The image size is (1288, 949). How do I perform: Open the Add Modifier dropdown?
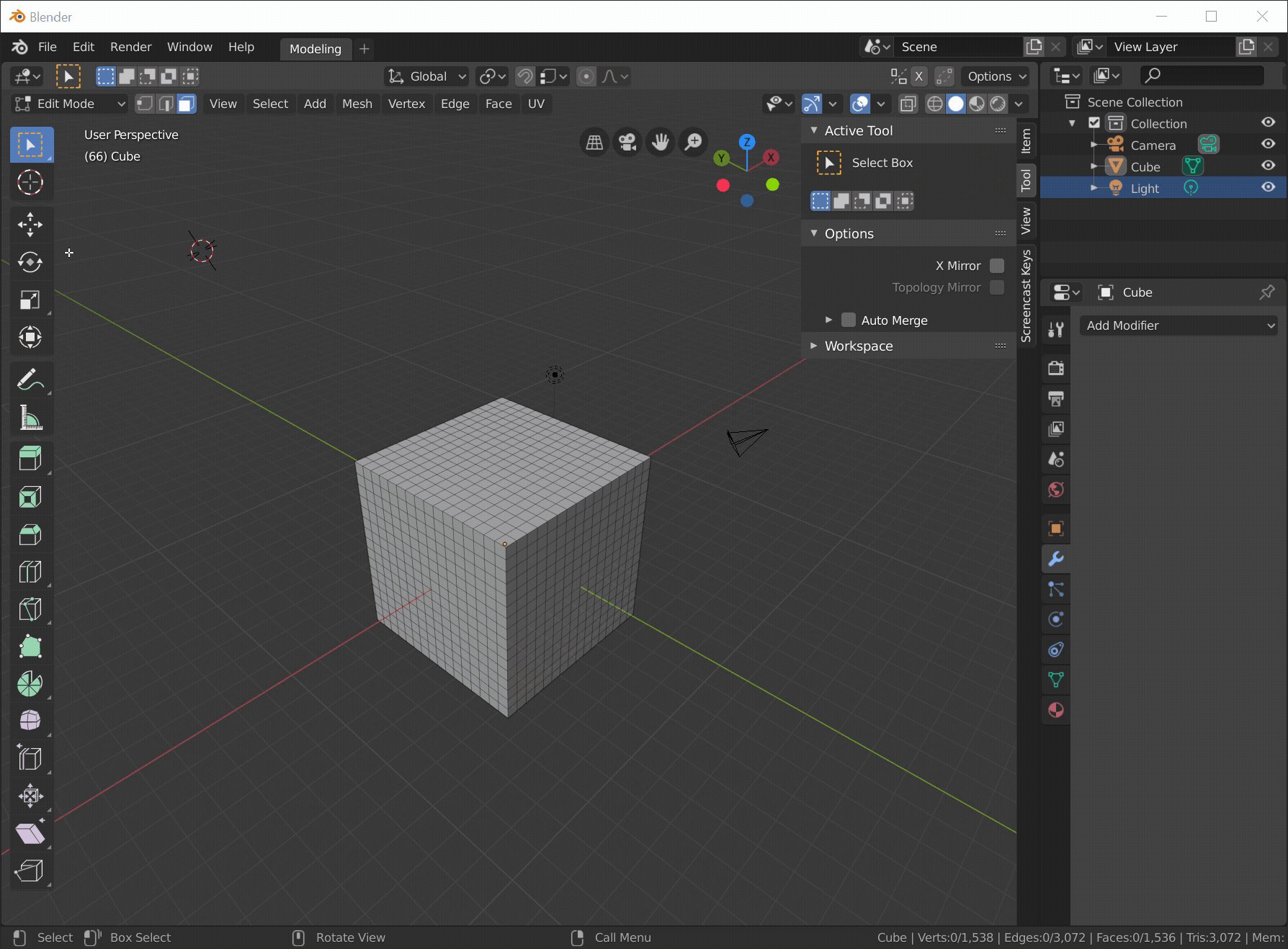tap(1179, 325)
